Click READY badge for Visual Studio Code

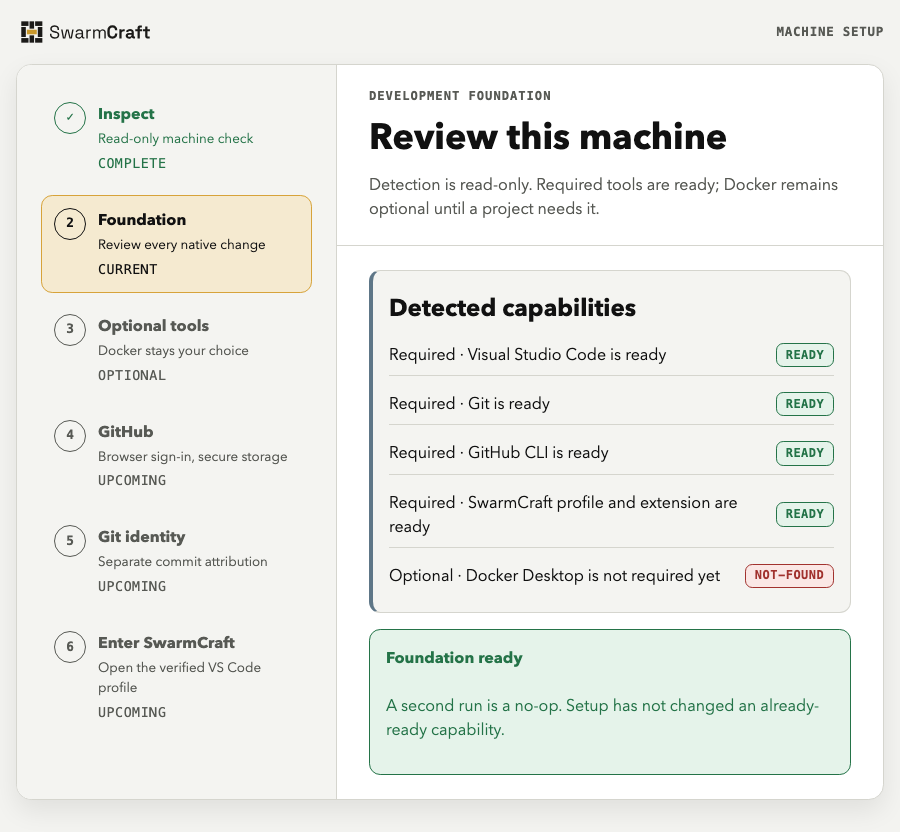click(805, 355)
